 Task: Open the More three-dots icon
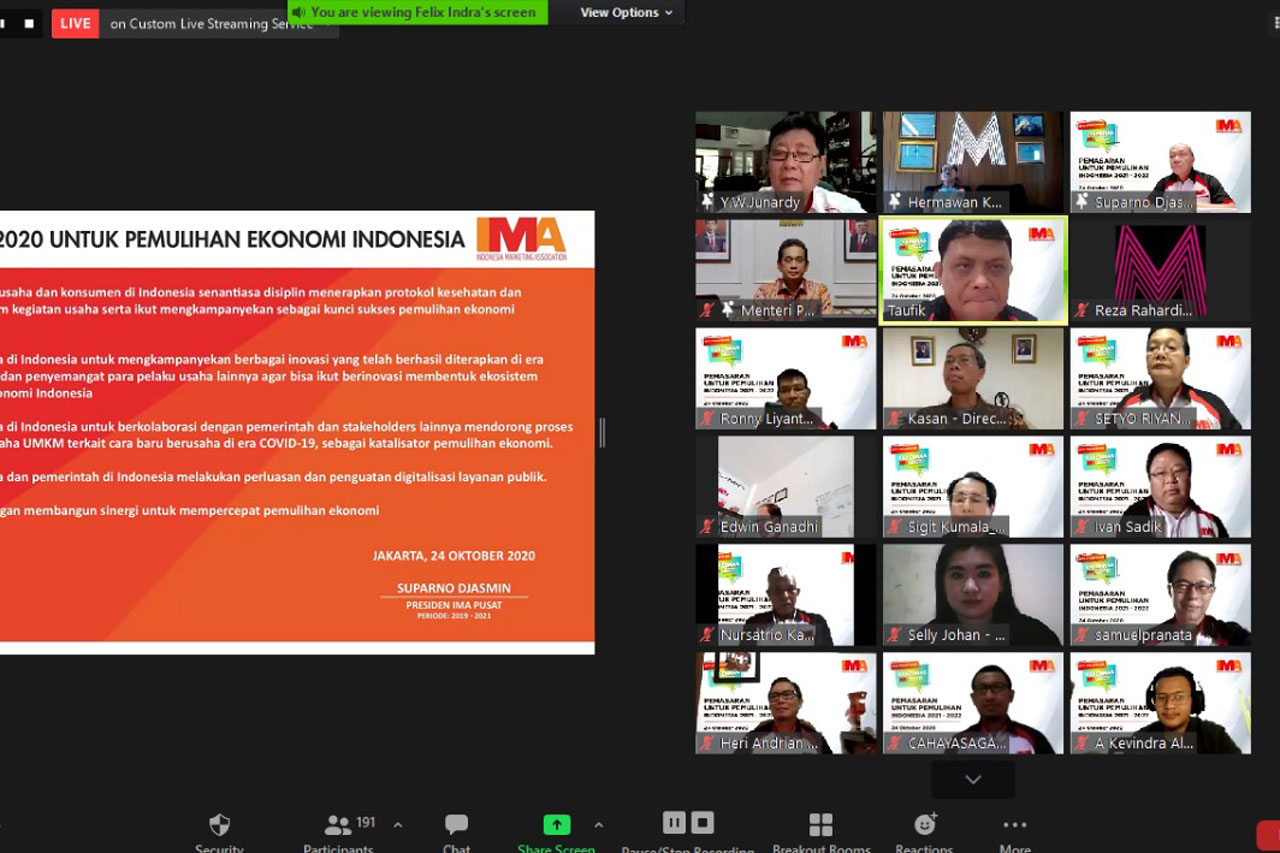tap(1015, 825)
